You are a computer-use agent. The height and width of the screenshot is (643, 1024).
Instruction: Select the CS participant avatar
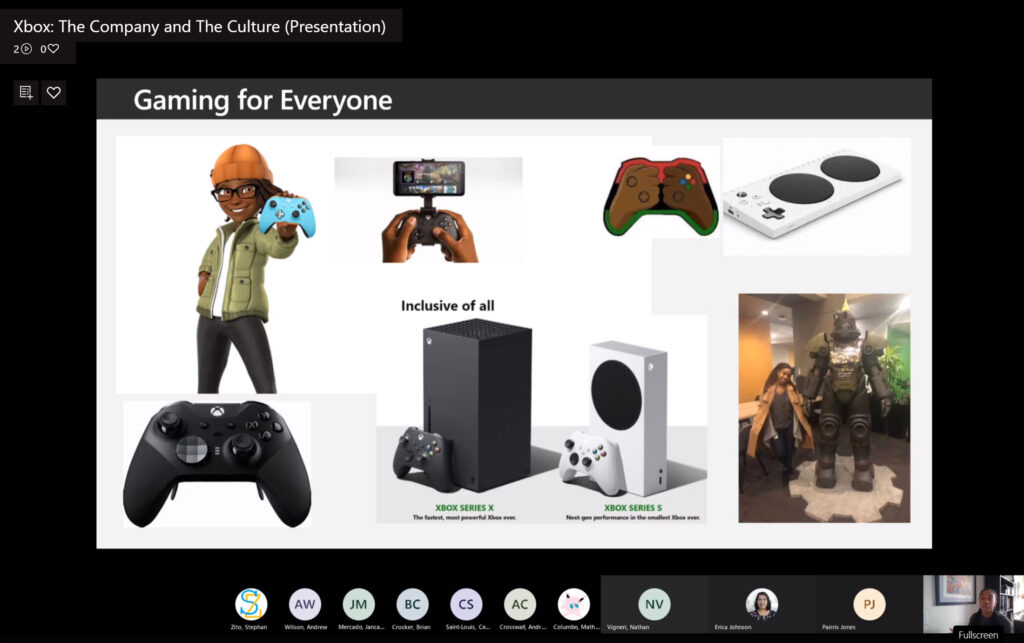click(466, 604)
